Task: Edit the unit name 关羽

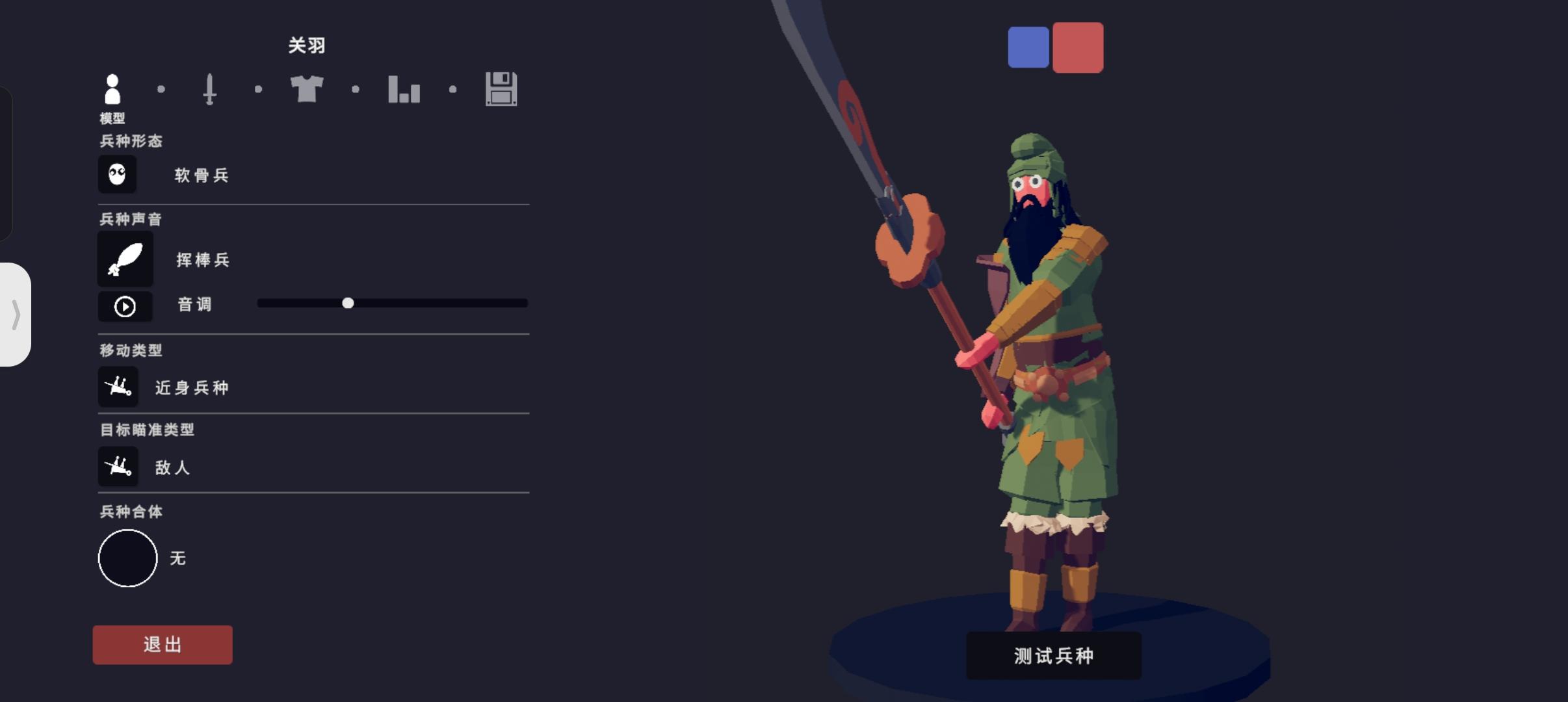Action: (x=307, y=45)
